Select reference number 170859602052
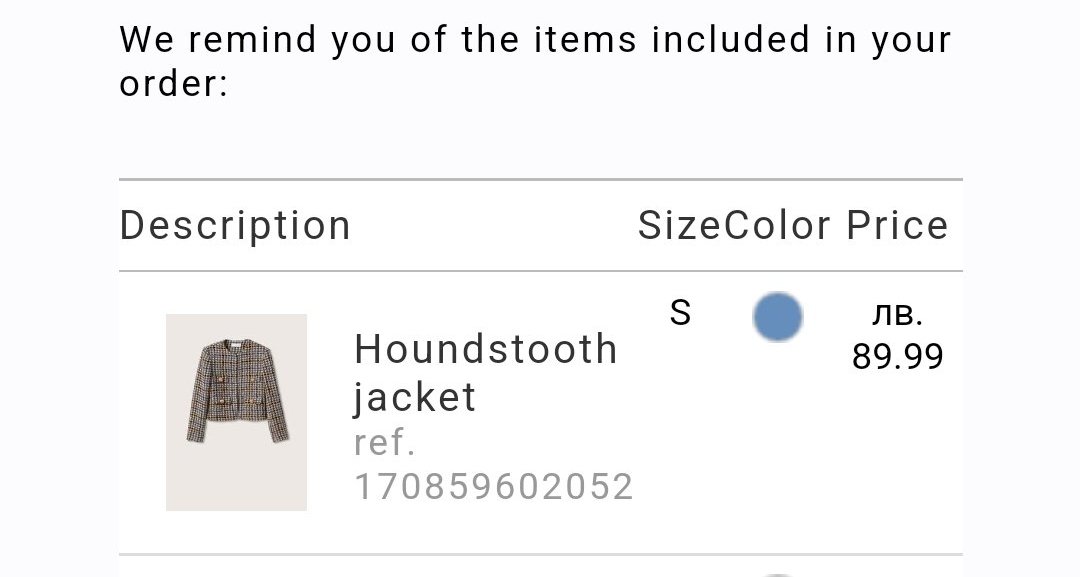 point(494,487)
